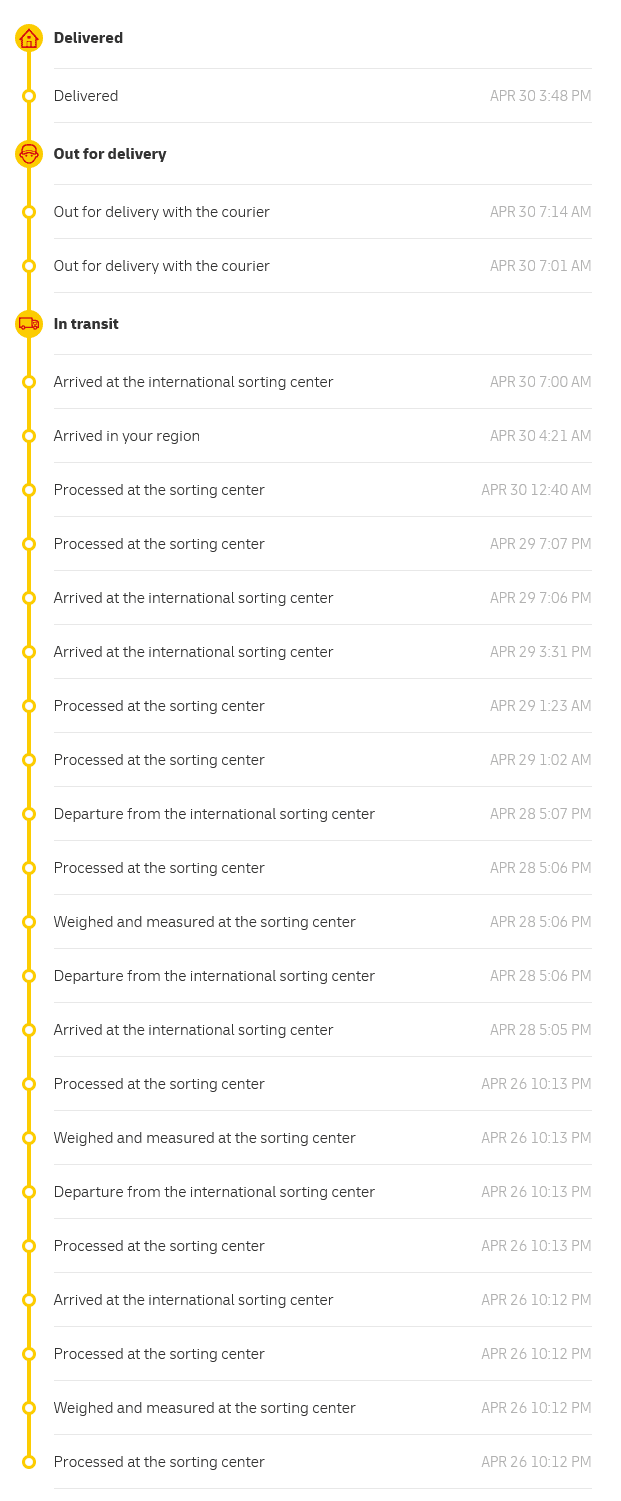This screenshot has height=1501, width=621.
Task: Click the APR 30 3:48 PM delivery timestamp
Action: coord(540,96)
